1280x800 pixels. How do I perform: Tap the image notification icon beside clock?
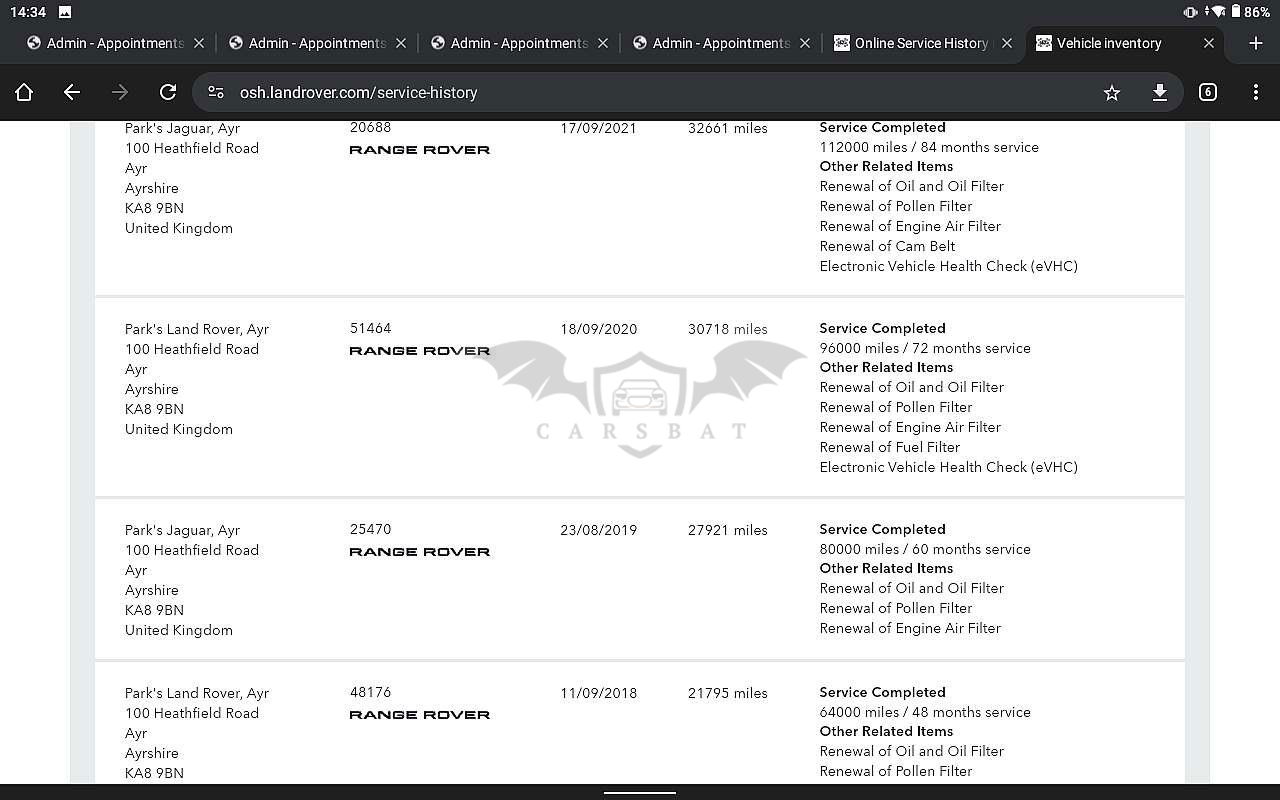click(65, 12)
